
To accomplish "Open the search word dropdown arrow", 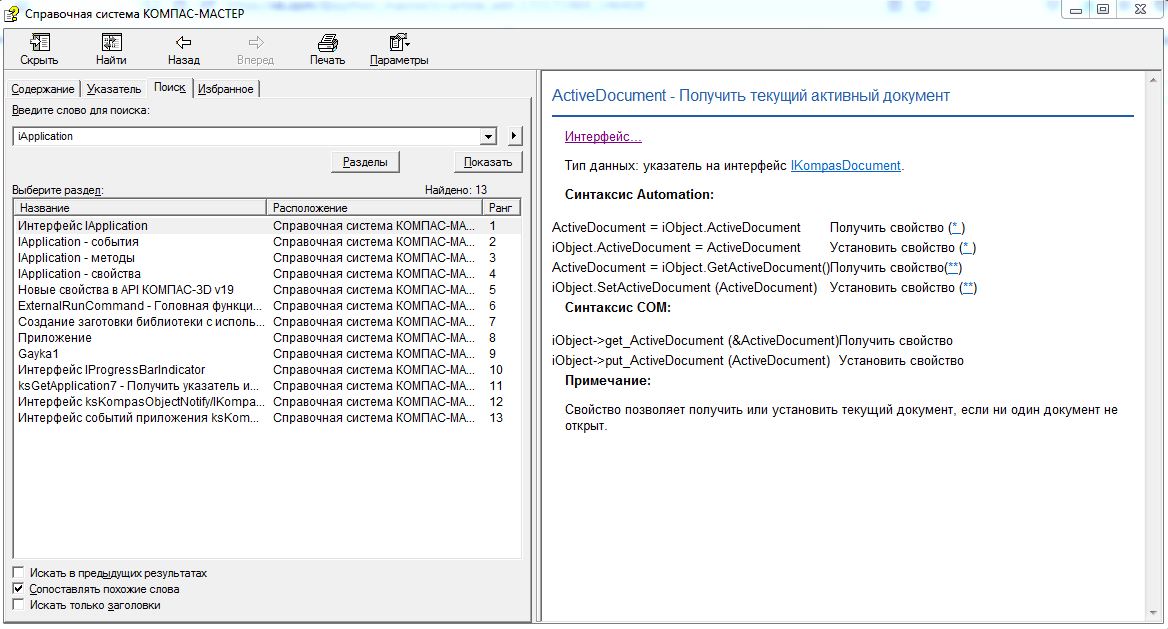I will pos(488,136).
